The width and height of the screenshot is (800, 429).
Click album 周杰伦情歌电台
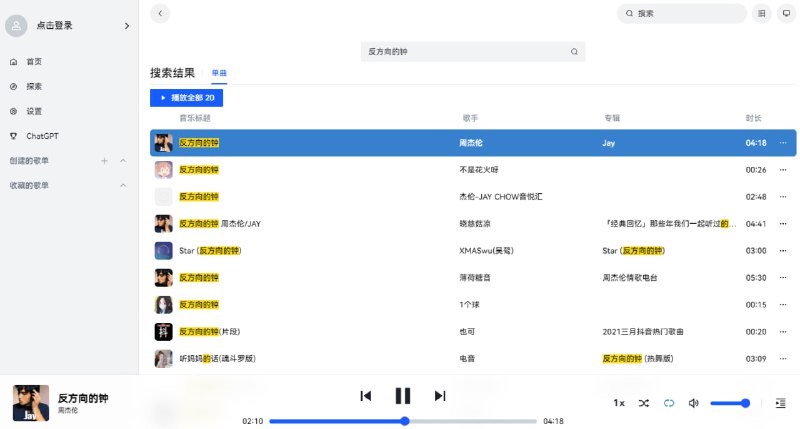click(630, 278)
